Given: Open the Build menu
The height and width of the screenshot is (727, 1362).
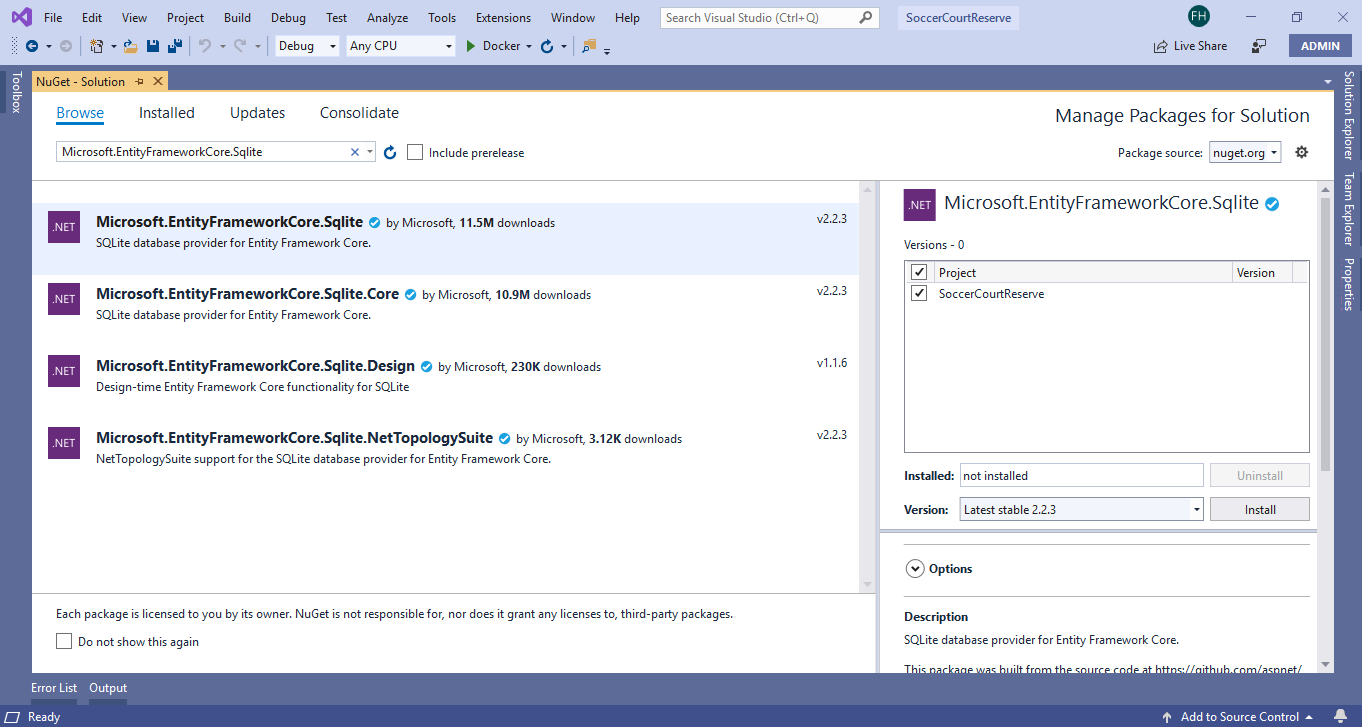Looking at the screenshot, I should (237, 17).
